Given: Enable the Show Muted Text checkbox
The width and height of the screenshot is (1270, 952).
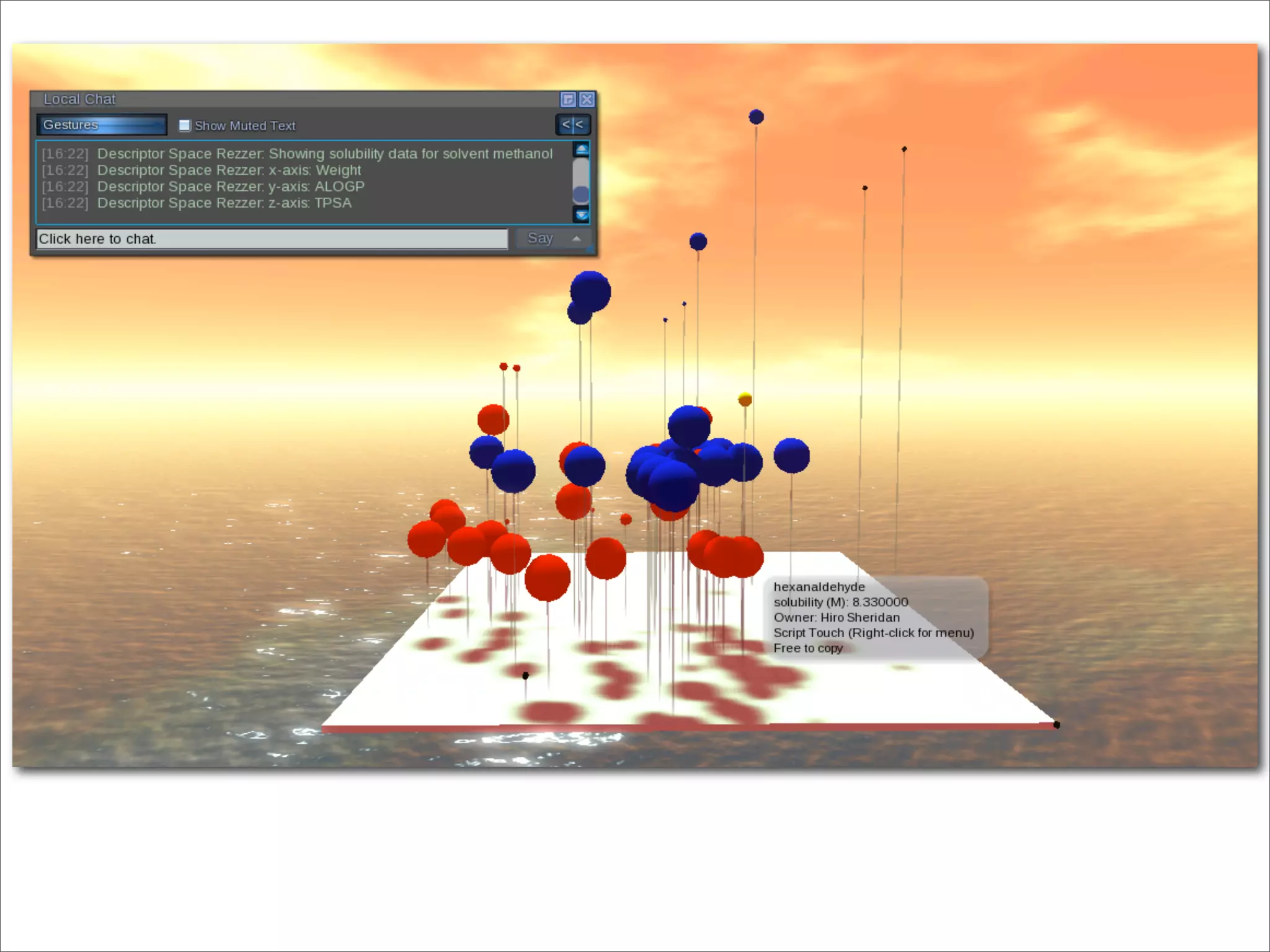Looking at the screenshot, I should [x=185, y=126].
